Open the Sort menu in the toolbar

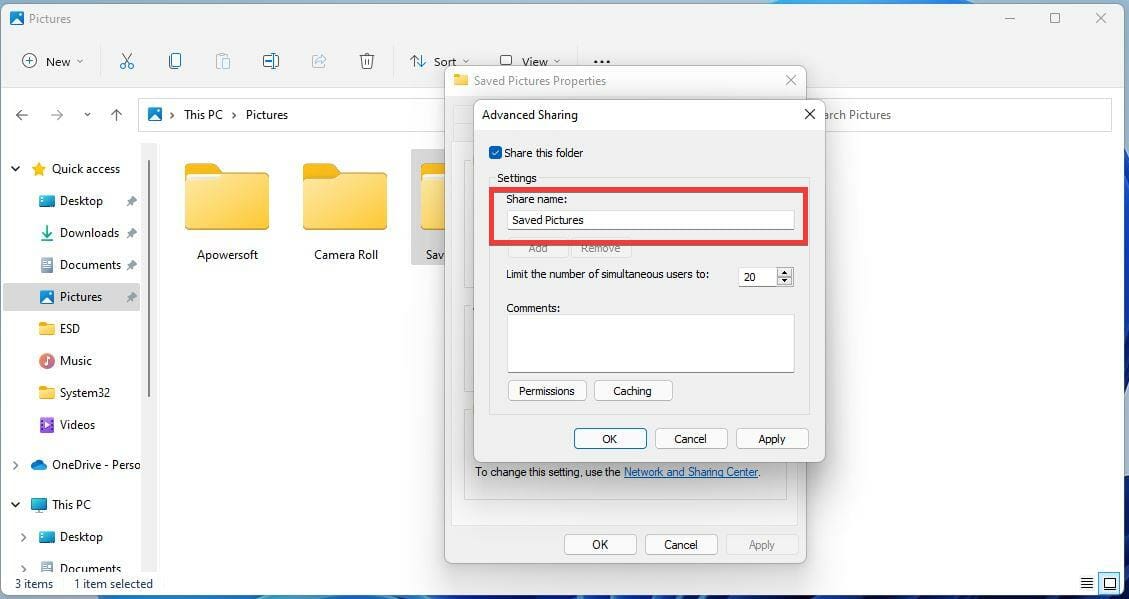439,61
